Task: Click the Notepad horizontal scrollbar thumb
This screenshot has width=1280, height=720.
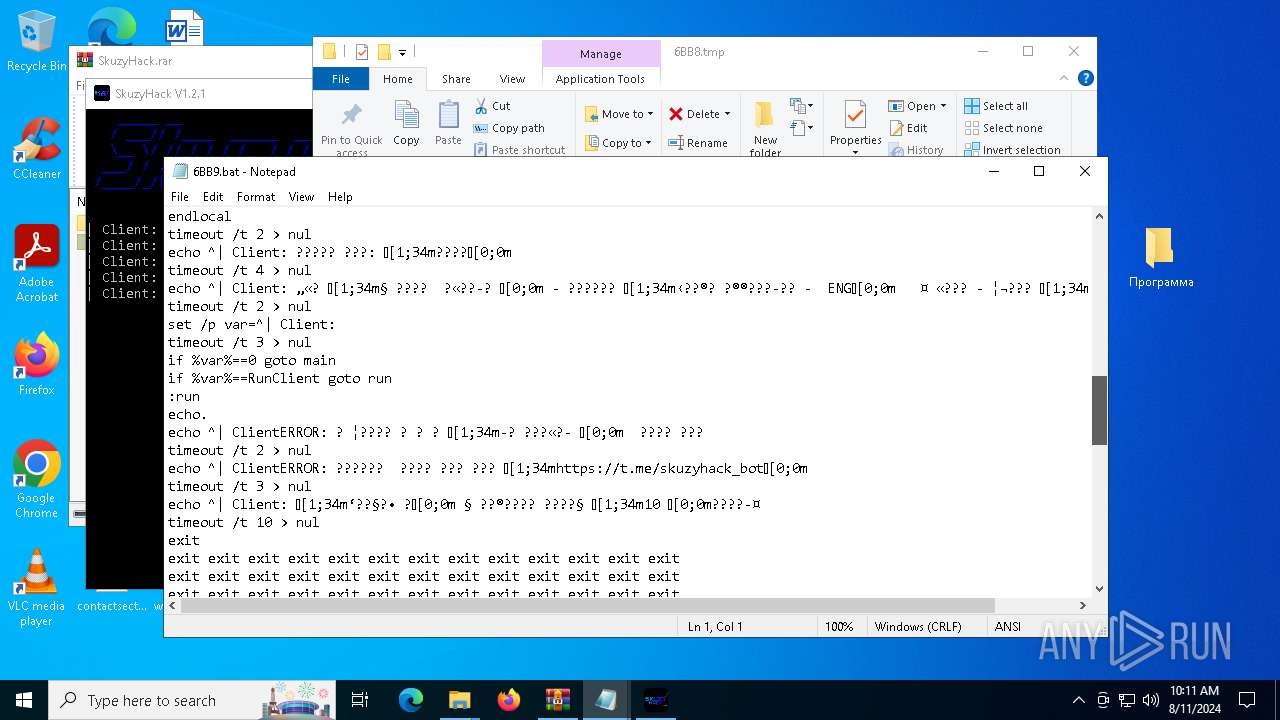Action: point(587,605)
